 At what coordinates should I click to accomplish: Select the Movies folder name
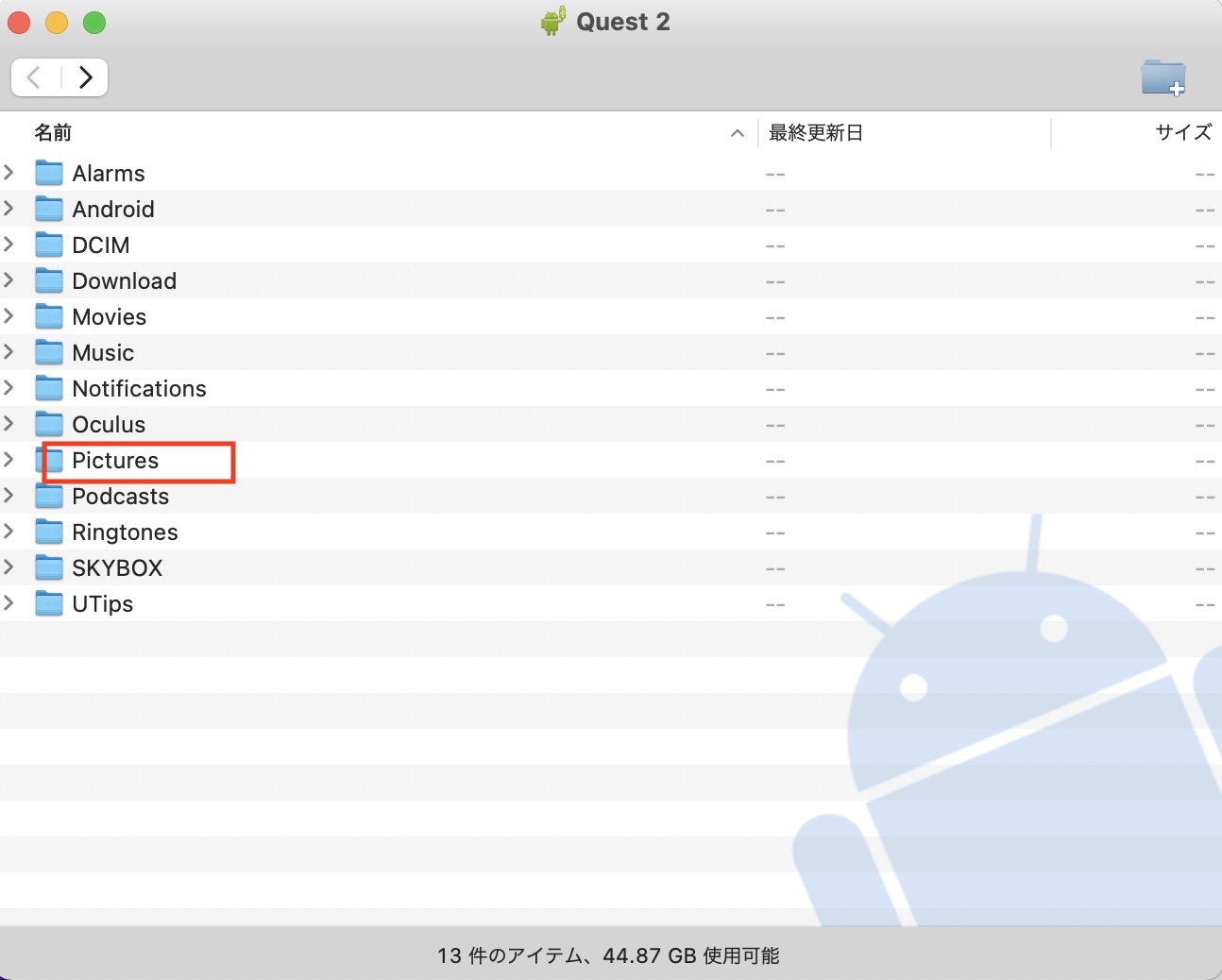tap(110, 317)
